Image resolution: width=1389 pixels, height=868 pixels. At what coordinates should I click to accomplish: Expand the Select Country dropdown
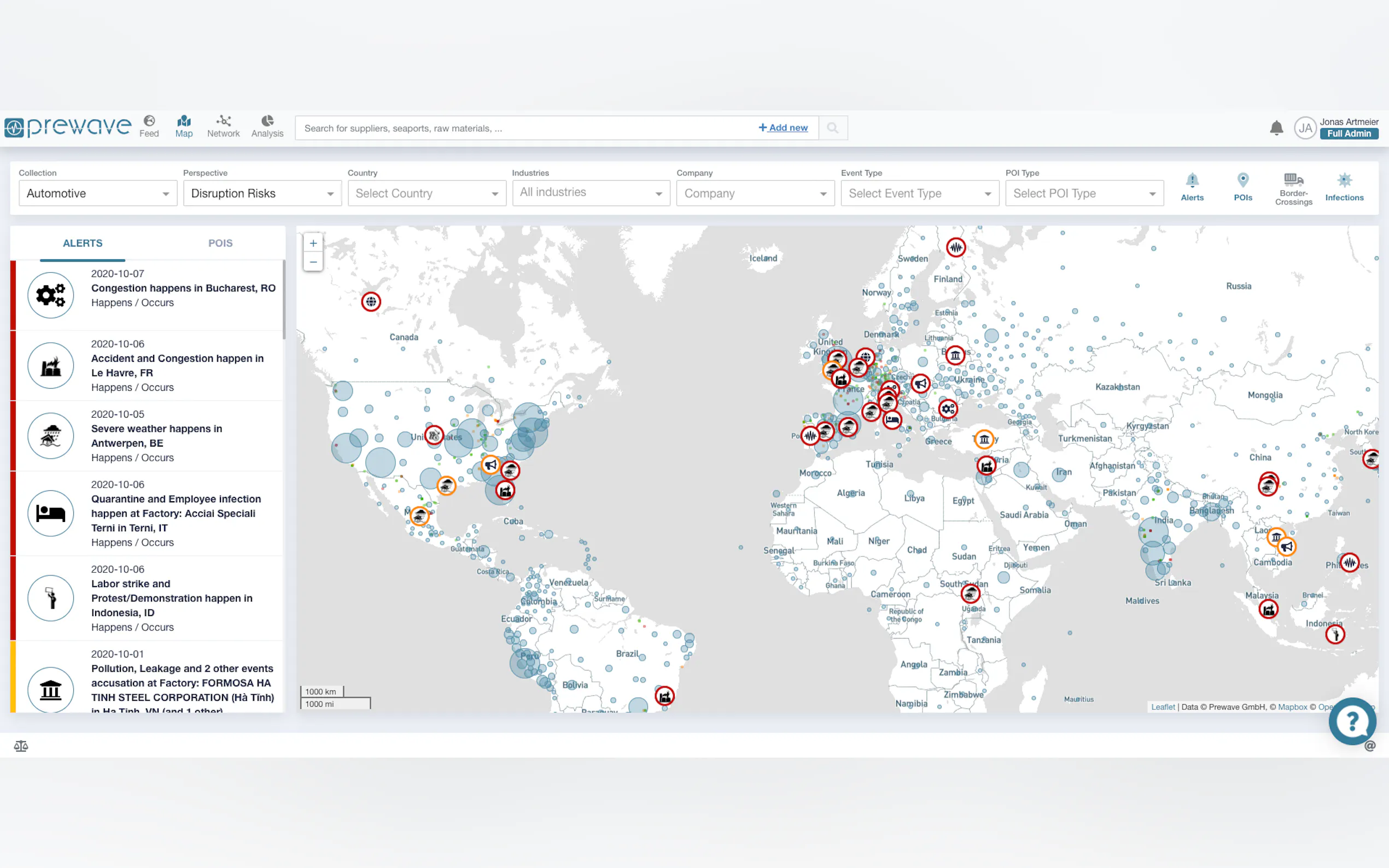pos(427,193)
